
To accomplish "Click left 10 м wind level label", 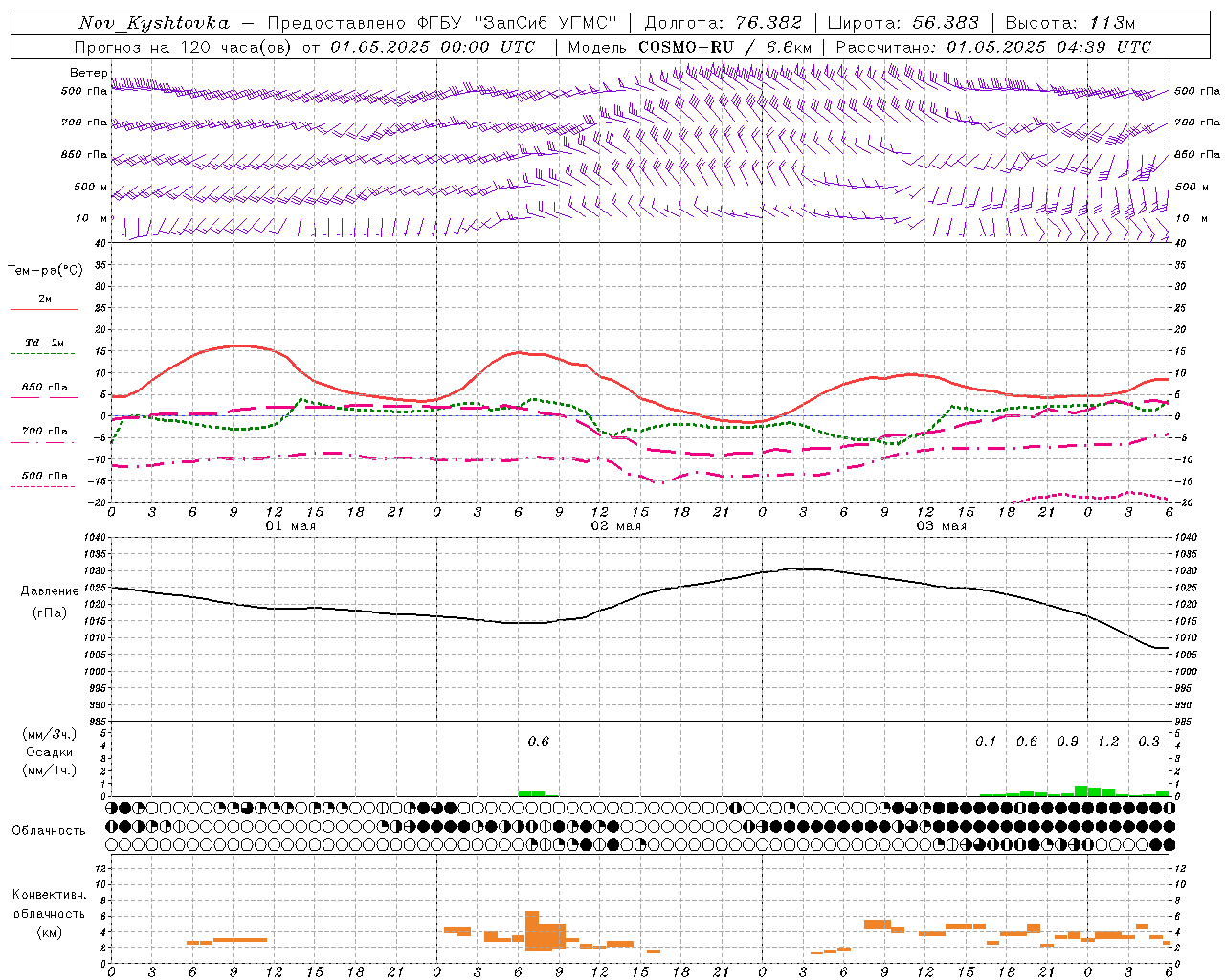I will 92,218.
